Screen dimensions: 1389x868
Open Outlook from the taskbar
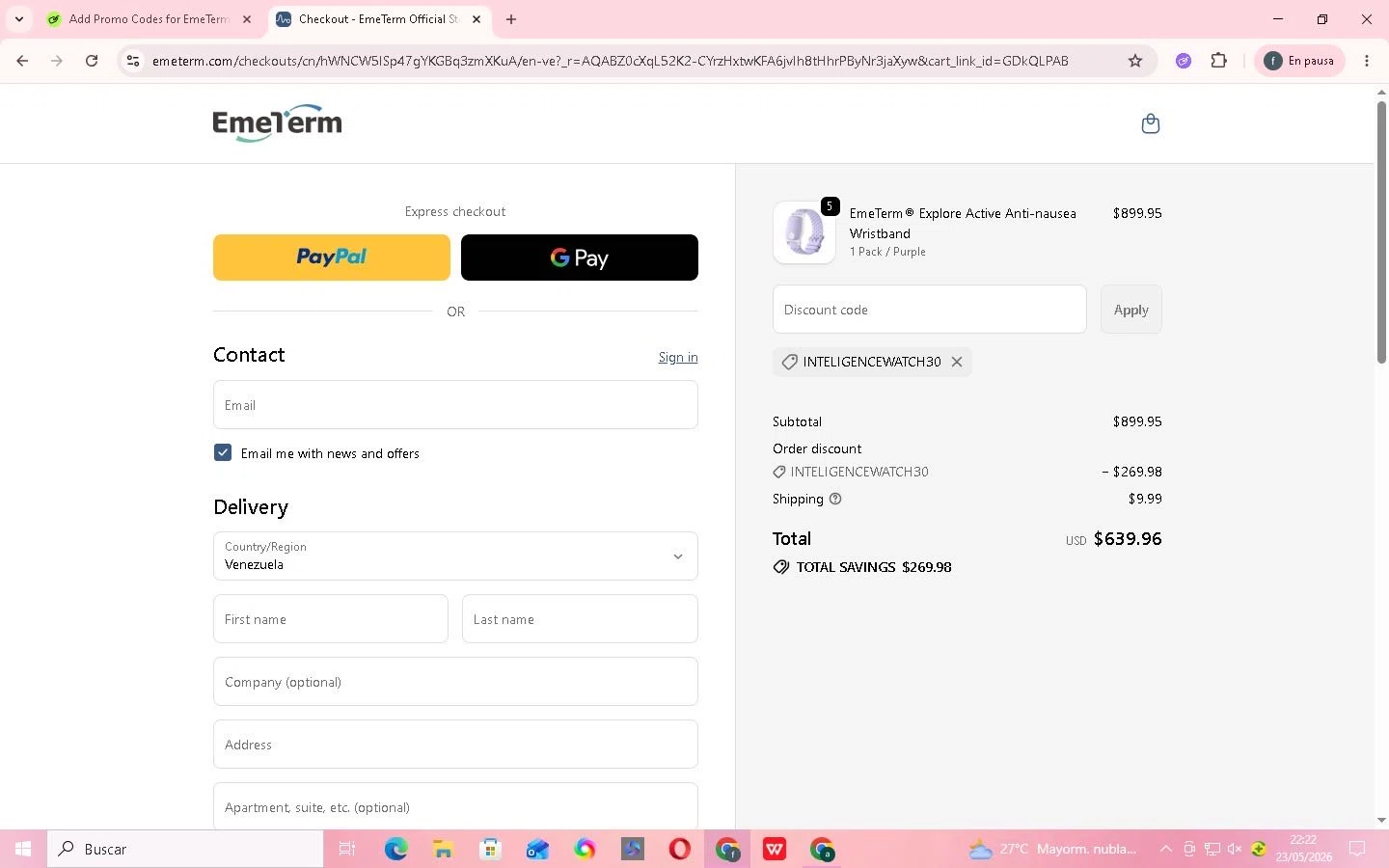[537, 849]
